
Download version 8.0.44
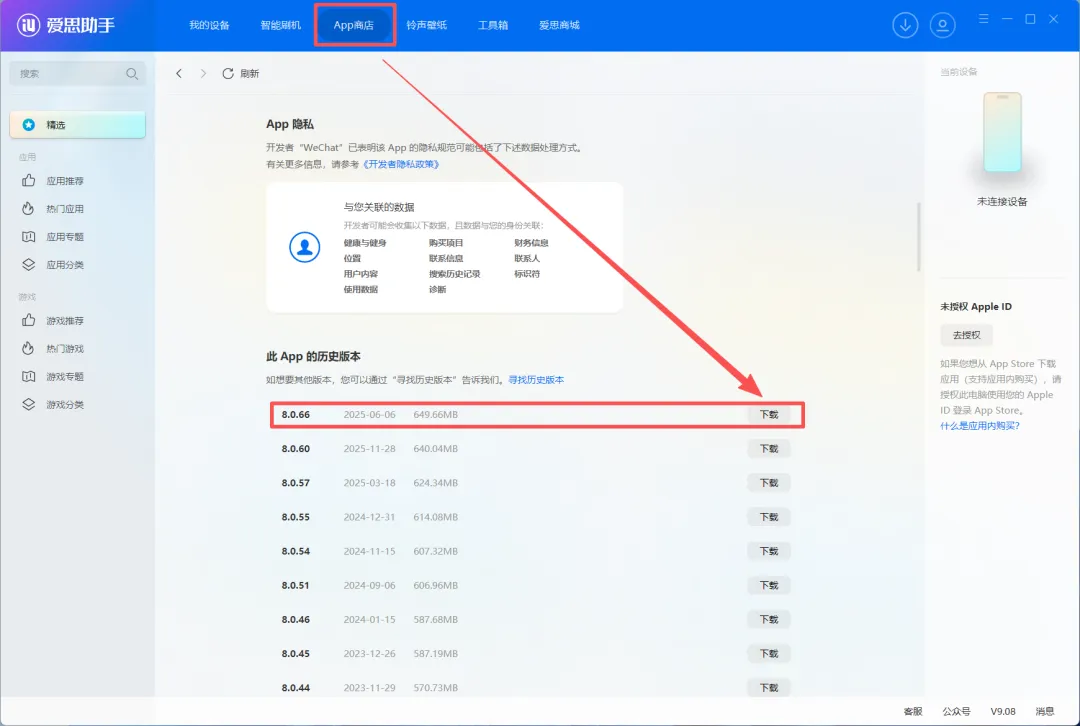769,687
